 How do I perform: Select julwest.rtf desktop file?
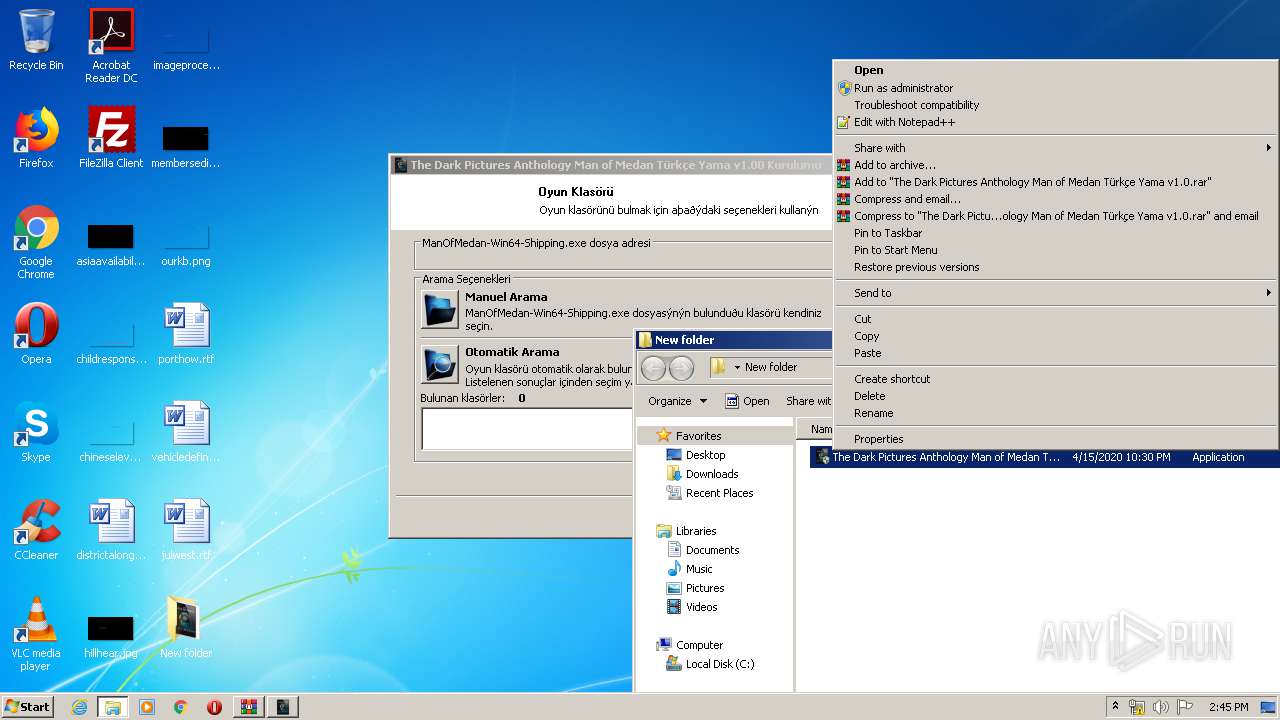click(186, 530)
